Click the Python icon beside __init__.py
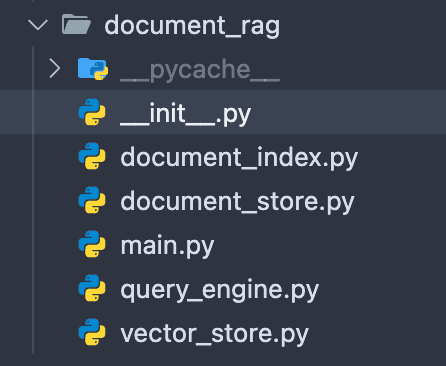 tap(92, 112)
